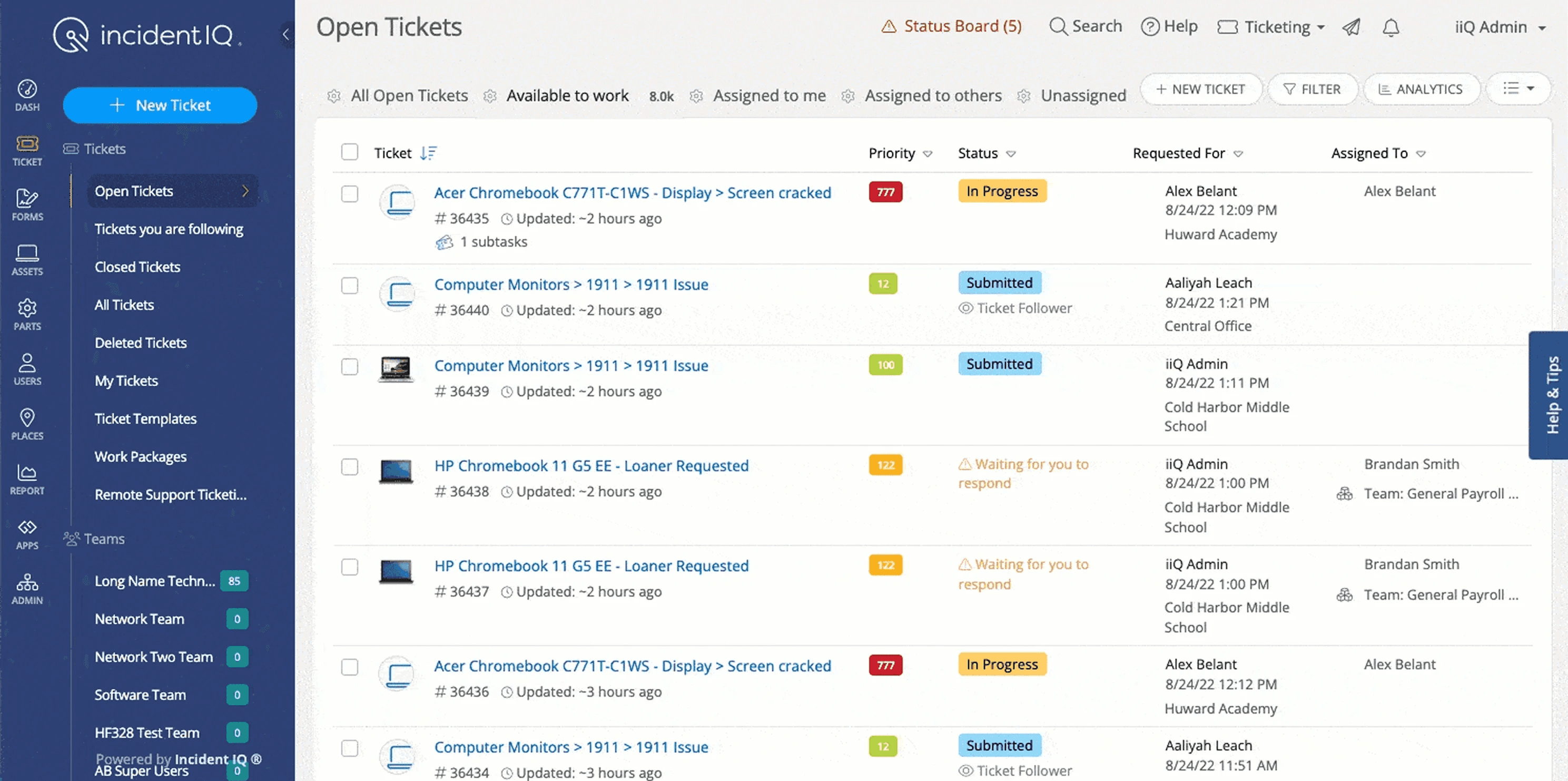
Task: Click the notifications bell icon
Action: [x=1391, y=27]
